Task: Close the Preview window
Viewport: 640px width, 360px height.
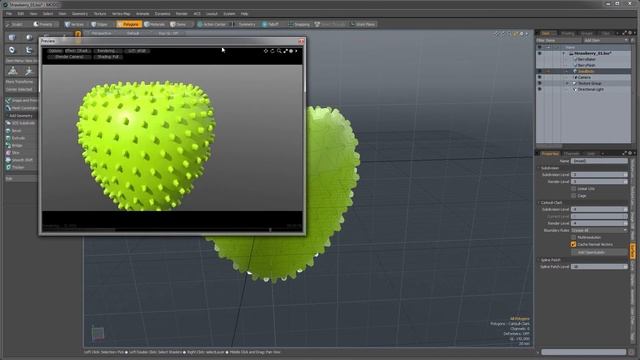Action: [301, 41]
